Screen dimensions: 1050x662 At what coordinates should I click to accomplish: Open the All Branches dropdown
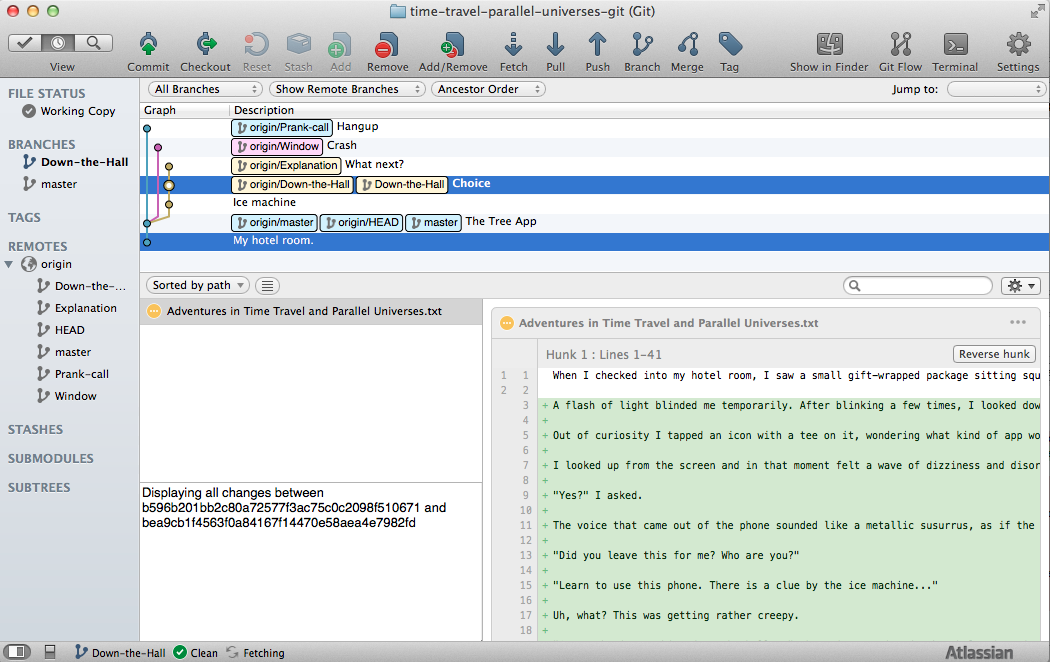point(204,89)
